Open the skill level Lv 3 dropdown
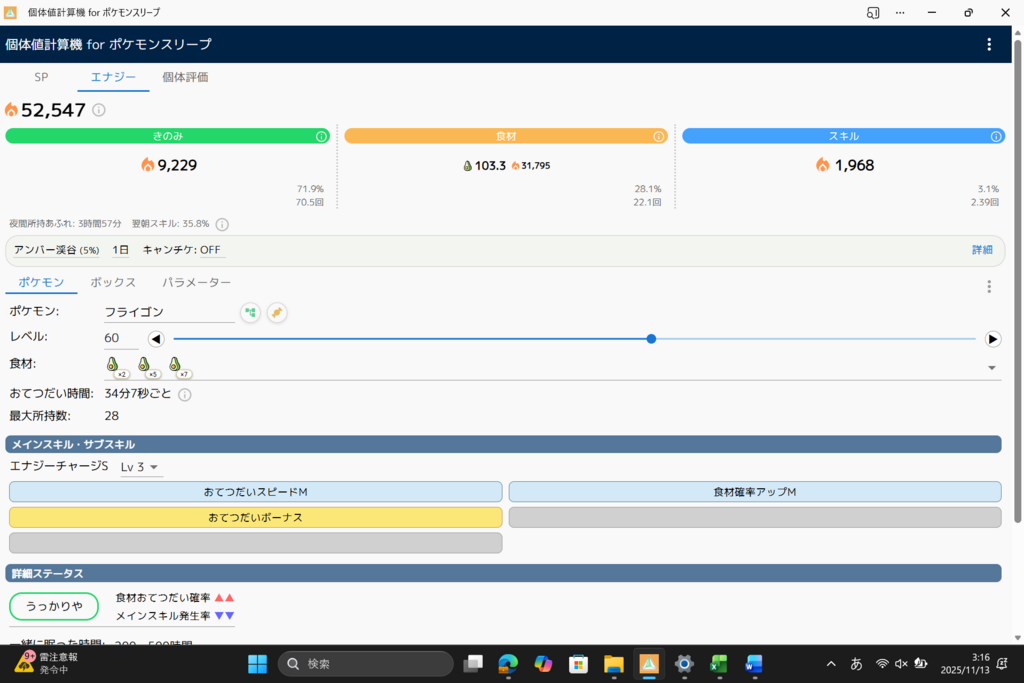Image resolution: width=1024 pixels, height=683 pixels. (x=141, y=467)
